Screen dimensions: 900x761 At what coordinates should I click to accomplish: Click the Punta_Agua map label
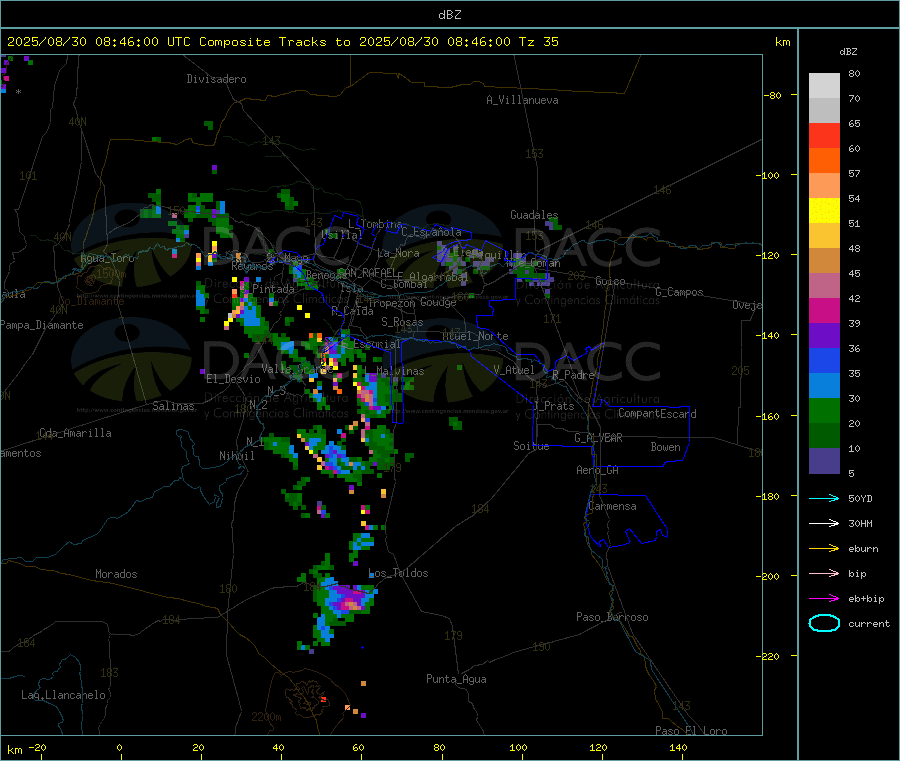pyautogui.click(x=456, y=679)
